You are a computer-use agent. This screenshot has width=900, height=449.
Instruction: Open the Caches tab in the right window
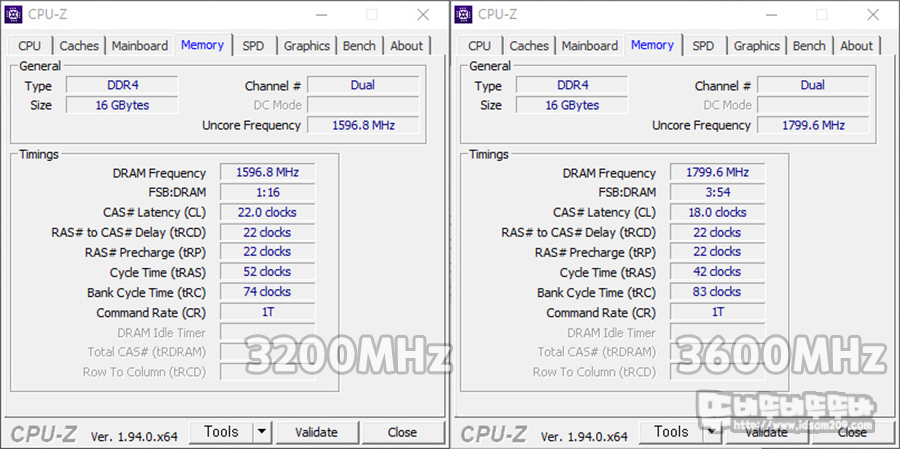529,46
